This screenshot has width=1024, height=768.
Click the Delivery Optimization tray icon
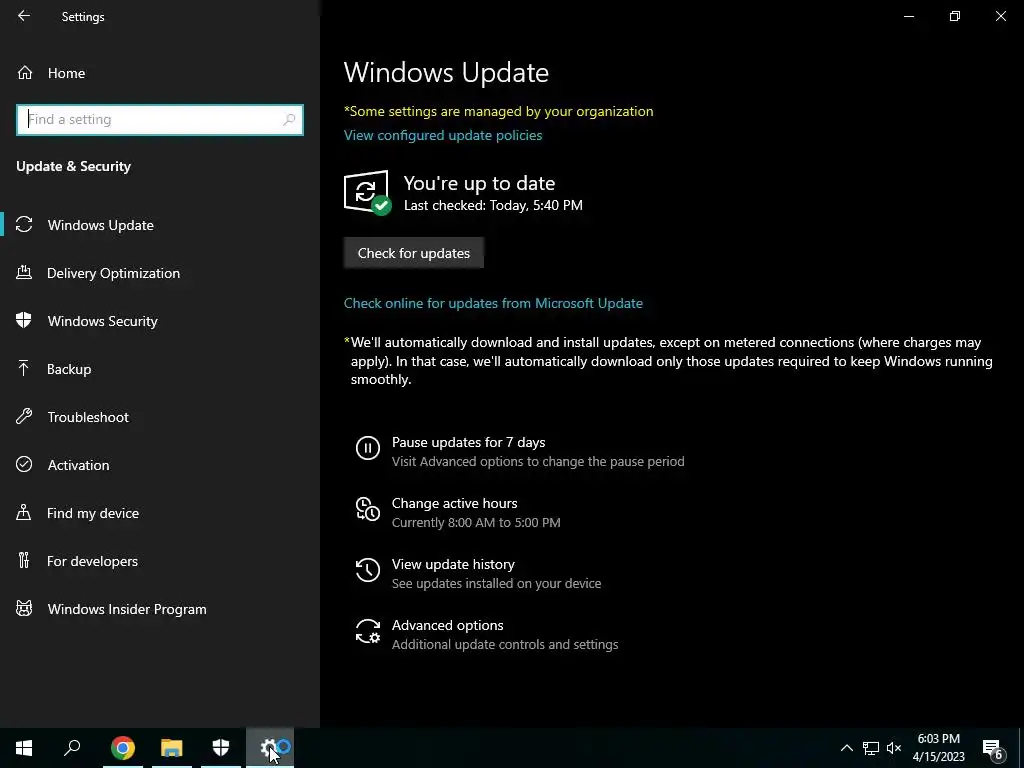pos(24,272)
